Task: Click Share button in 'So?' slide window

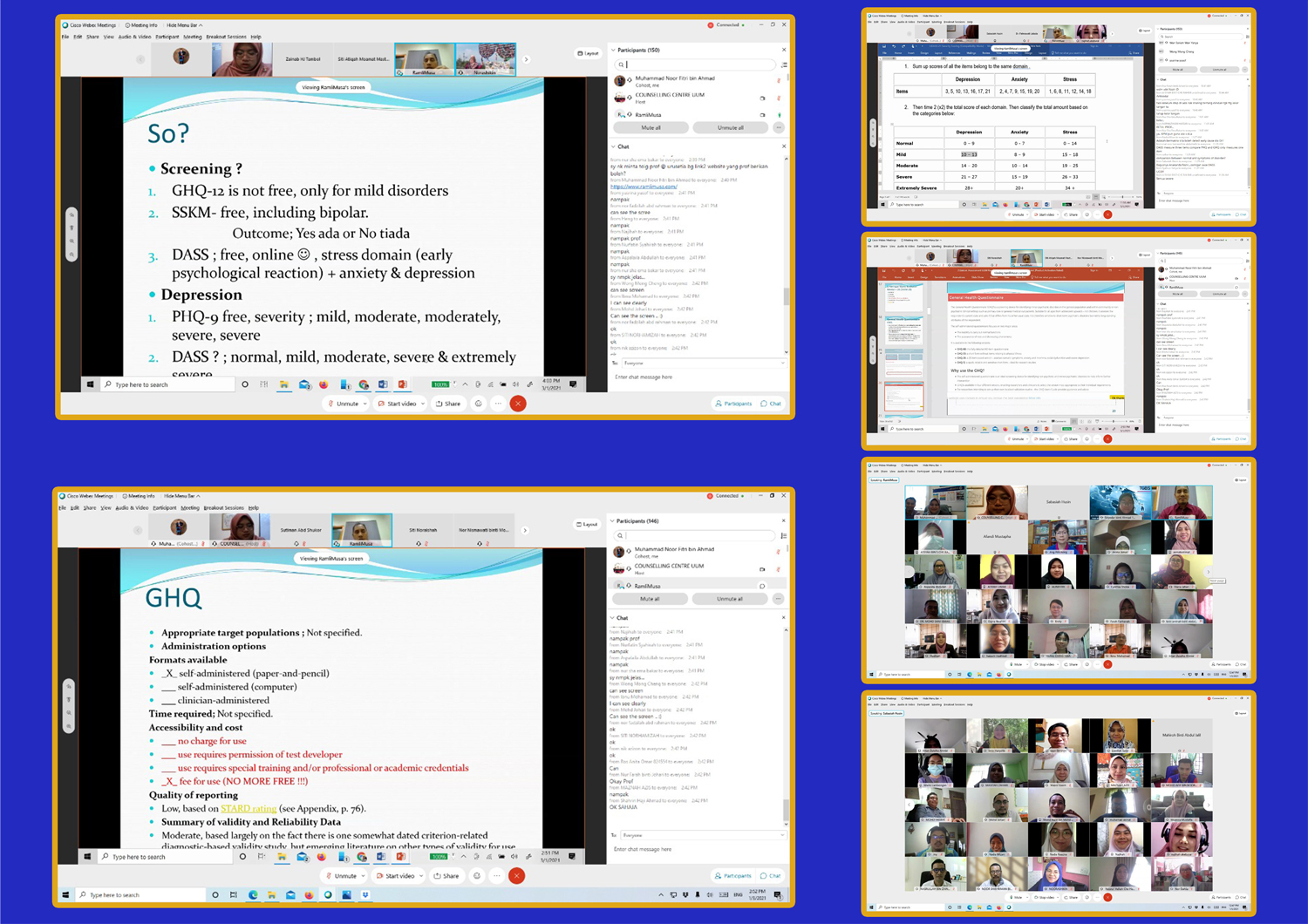Action: coord(448,404)
